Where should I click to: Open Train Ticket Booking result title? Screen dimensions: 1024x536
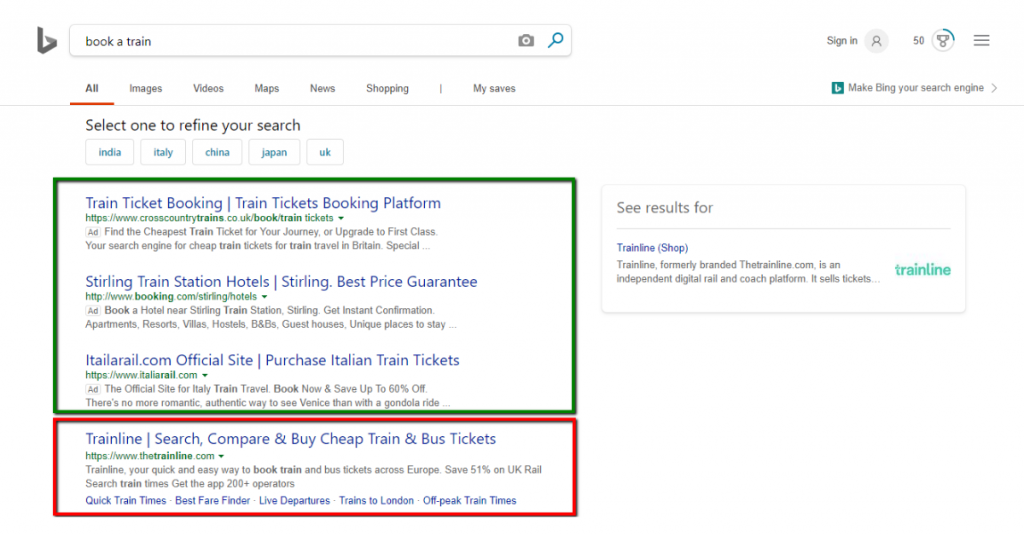click(263, 203)
